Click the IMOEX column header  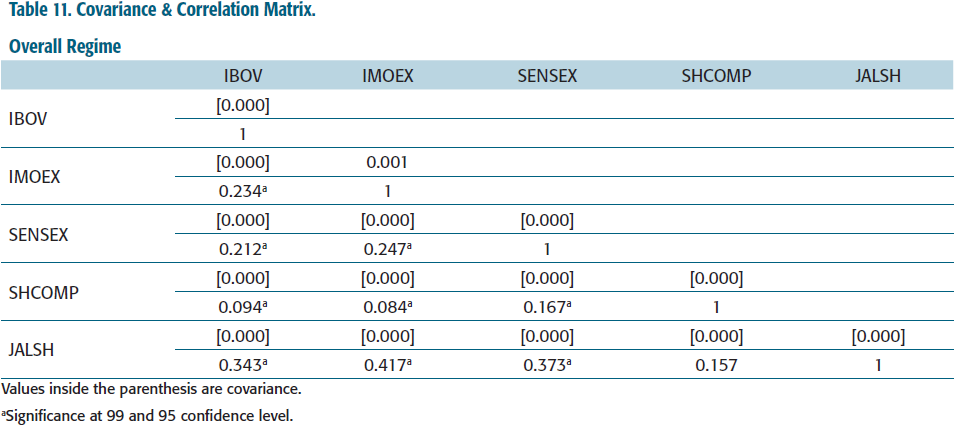click(388, 76)
